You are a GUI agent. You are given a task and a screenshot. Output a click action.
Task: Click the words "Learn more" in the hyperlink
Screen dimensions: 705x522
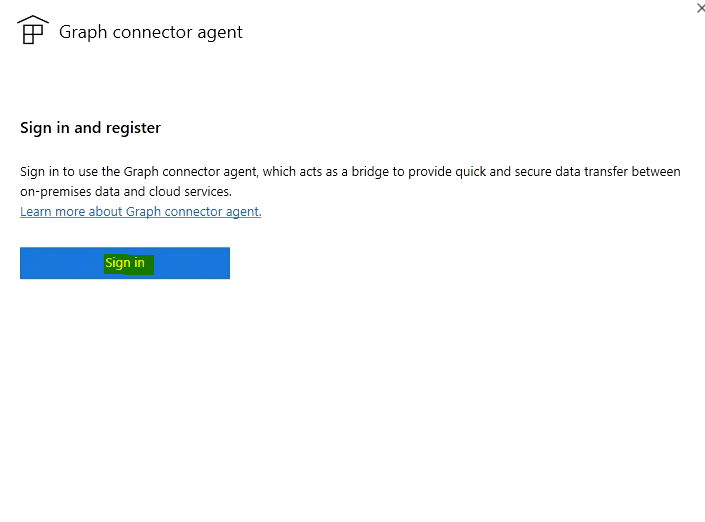(53, 212)
